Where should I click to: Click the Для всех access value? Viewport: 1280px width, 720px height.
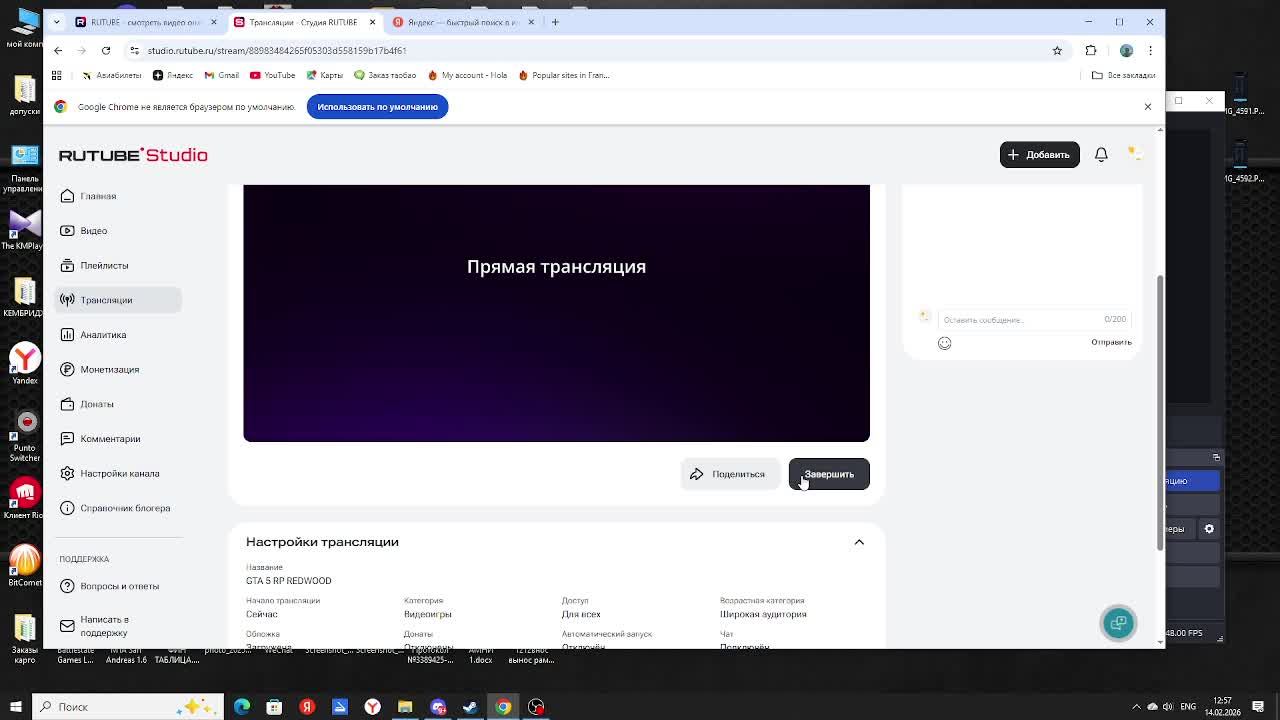(x=581, y=614)
